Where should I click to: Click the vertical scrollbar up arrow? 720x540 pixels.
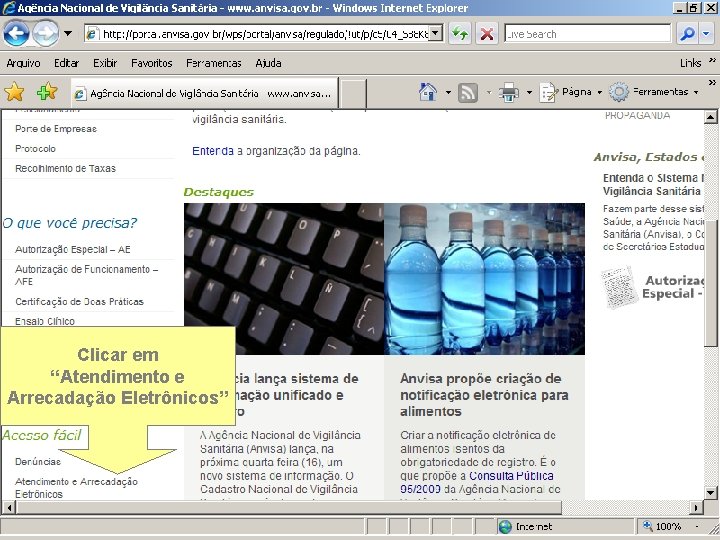pyautogui.click(x=710, y=117)
